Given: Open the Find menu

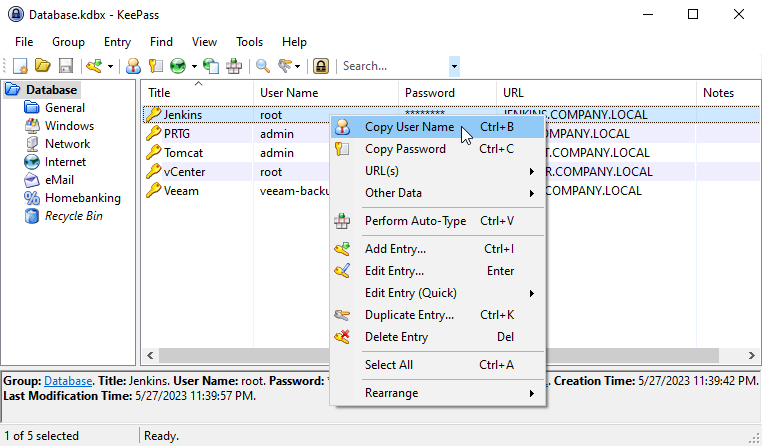Looking at the screenshot, I should pos(161,42).
